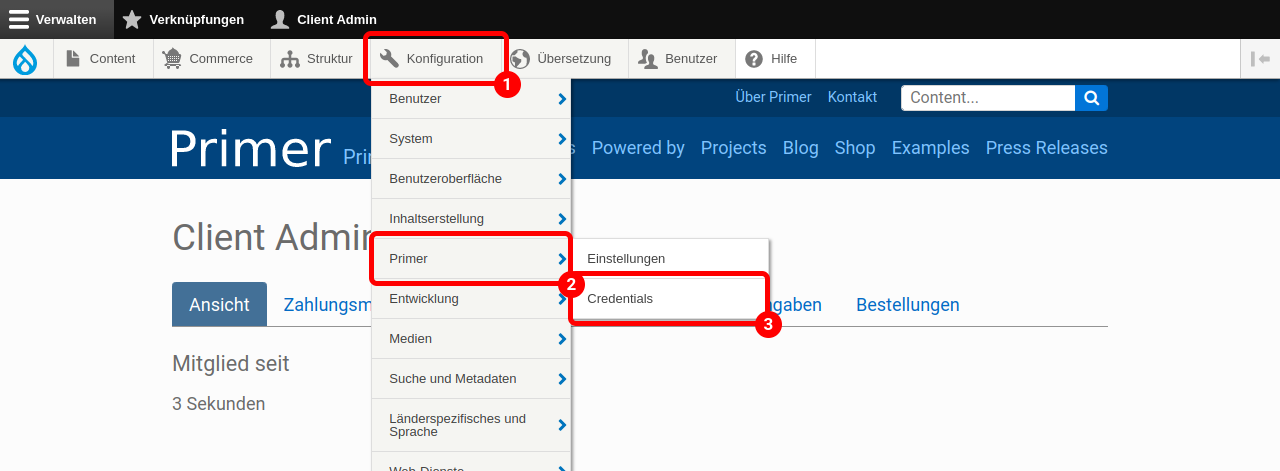The height and width of the screenshot is (471, 1280).
Task: Click the Übersetzung globe icon
Action: [520, 59]
